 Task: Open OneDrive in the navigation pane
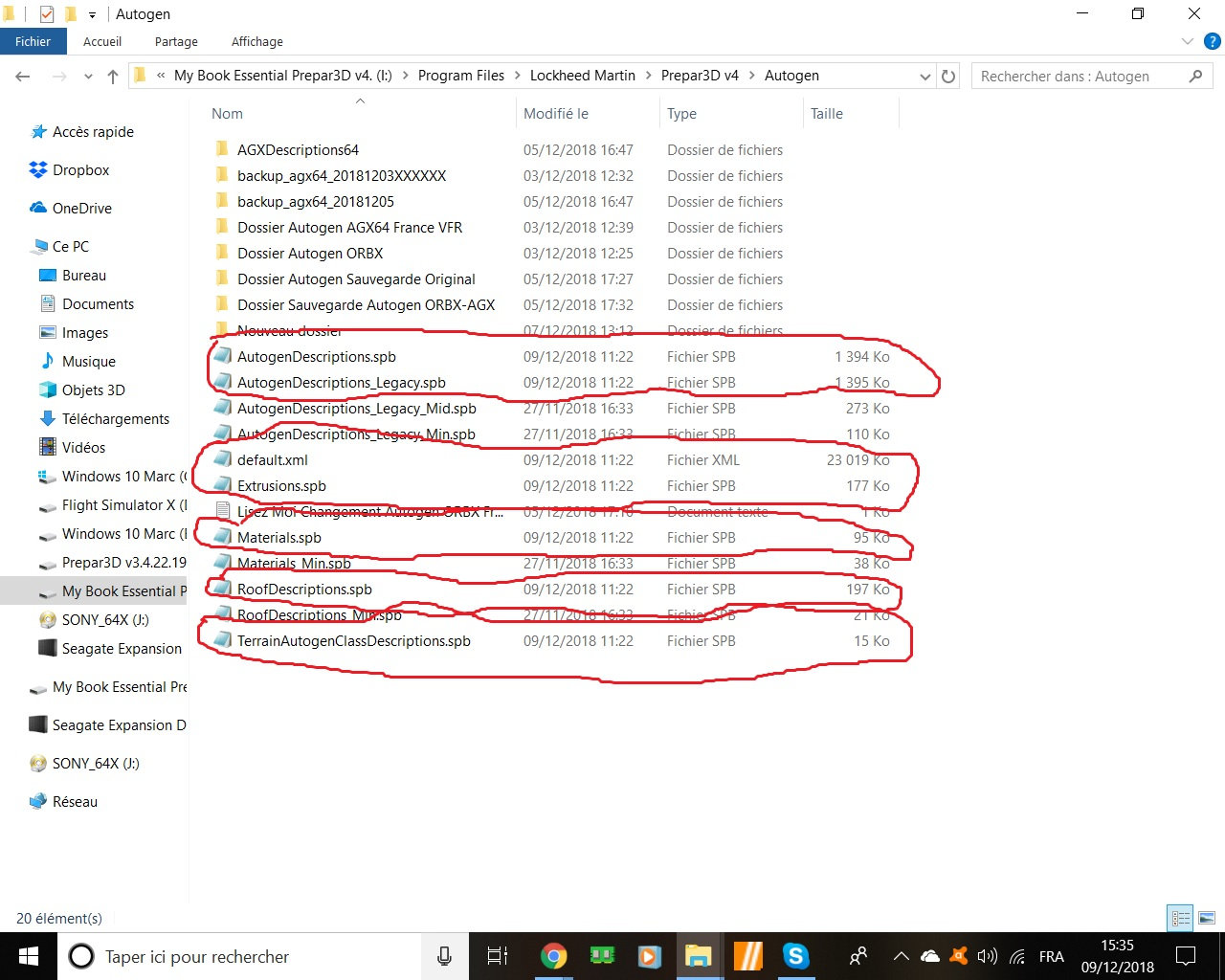tap(81, 209)
